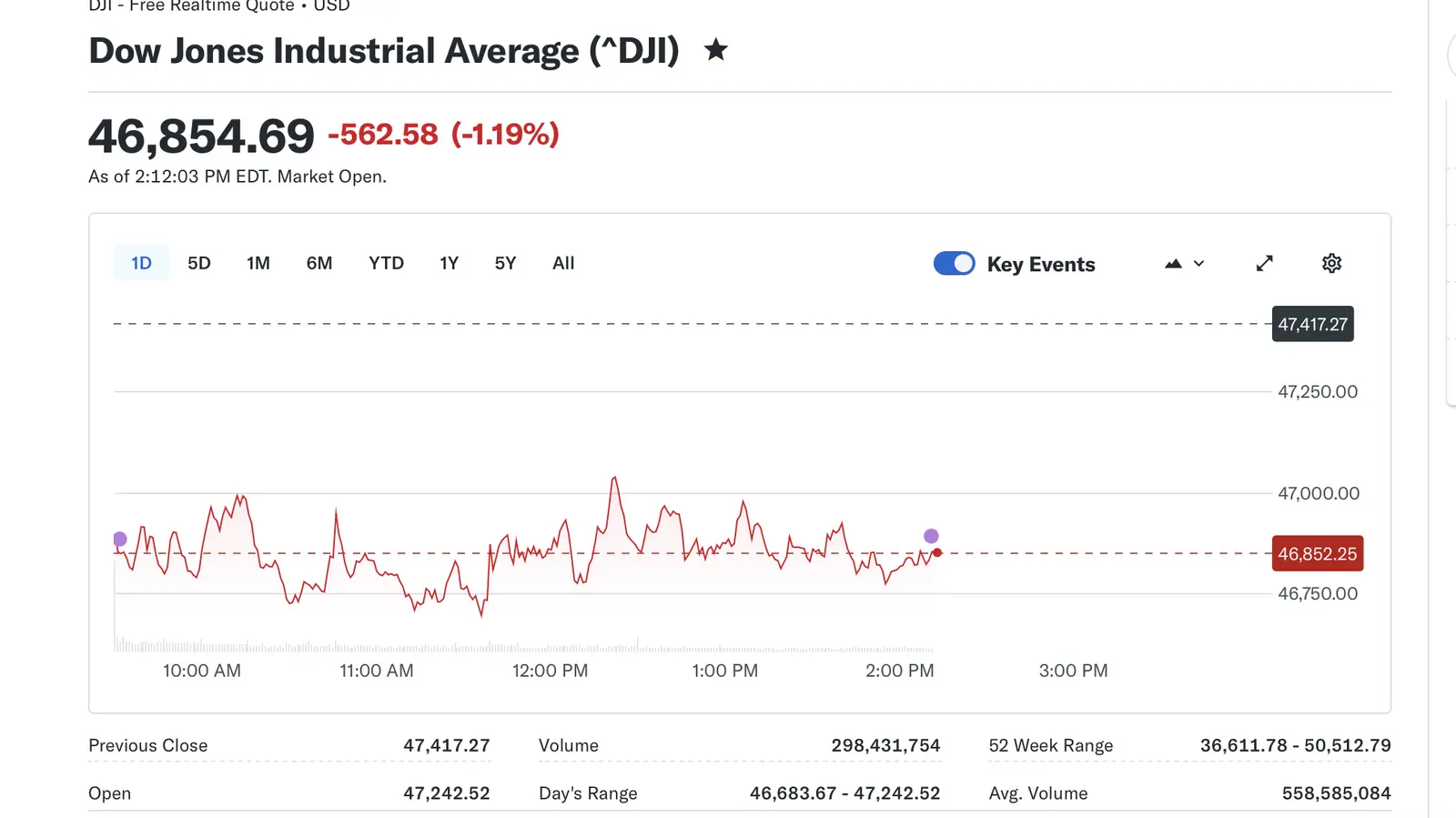This screenshot has height=818, width=1456.
Task: Click the purple key event dot near 2 PM
Action: 931,536
